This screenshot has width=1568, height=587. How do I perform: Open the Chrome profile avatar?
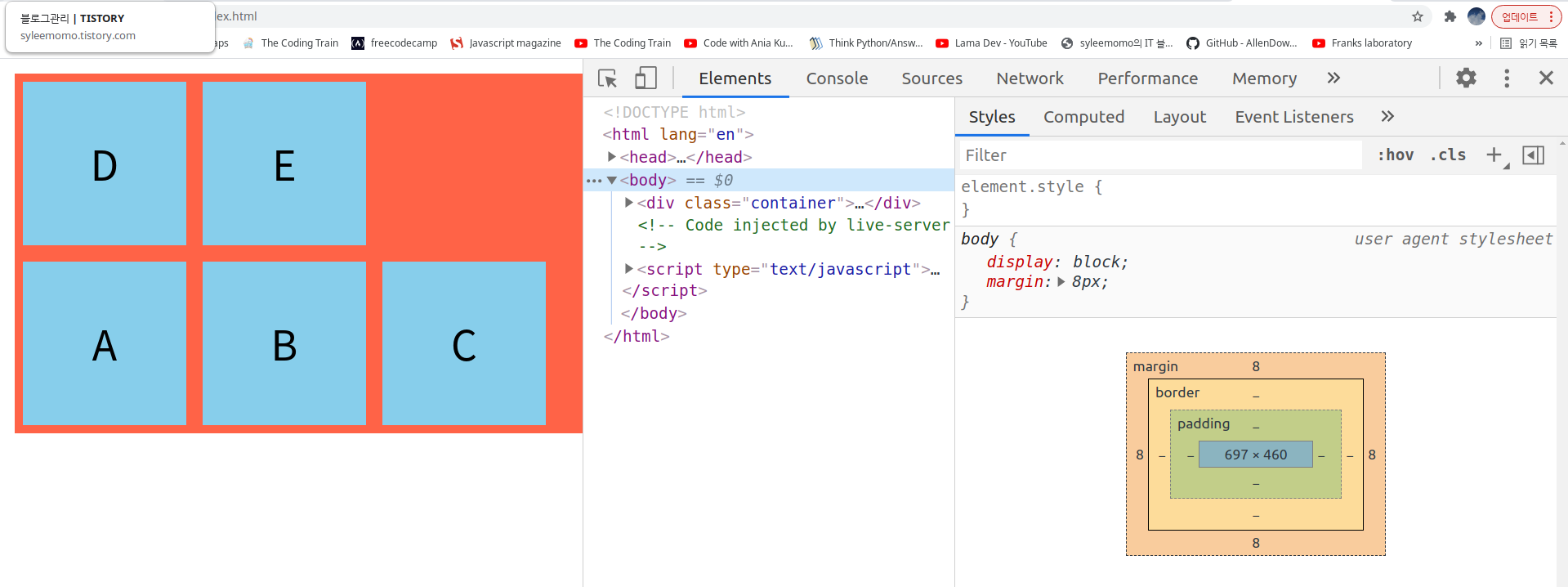pyautogui.click(x=1476, y=16)
